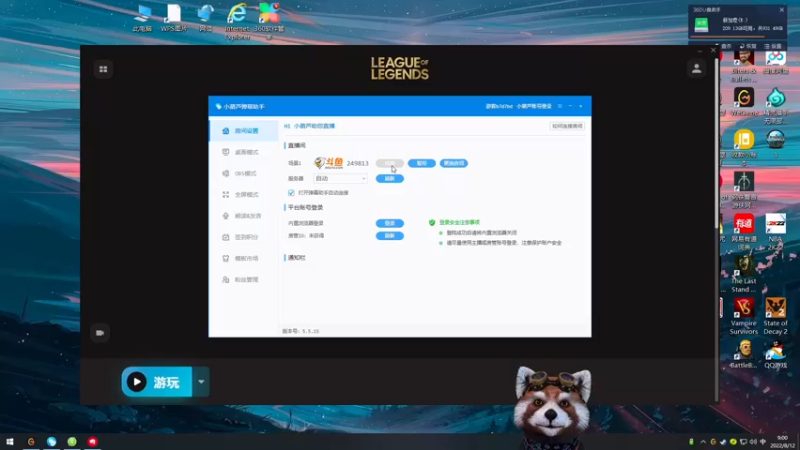800x450 pixels.
Task: Click the camera icon in the launcher
Action: (100, 333)
